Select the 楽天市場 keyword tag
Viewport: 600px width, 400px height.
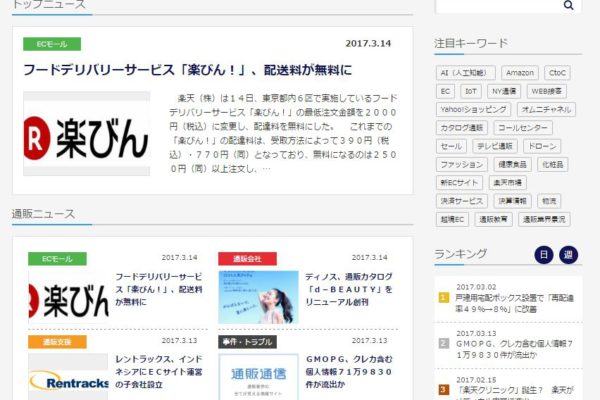click(x=508, y=183)
